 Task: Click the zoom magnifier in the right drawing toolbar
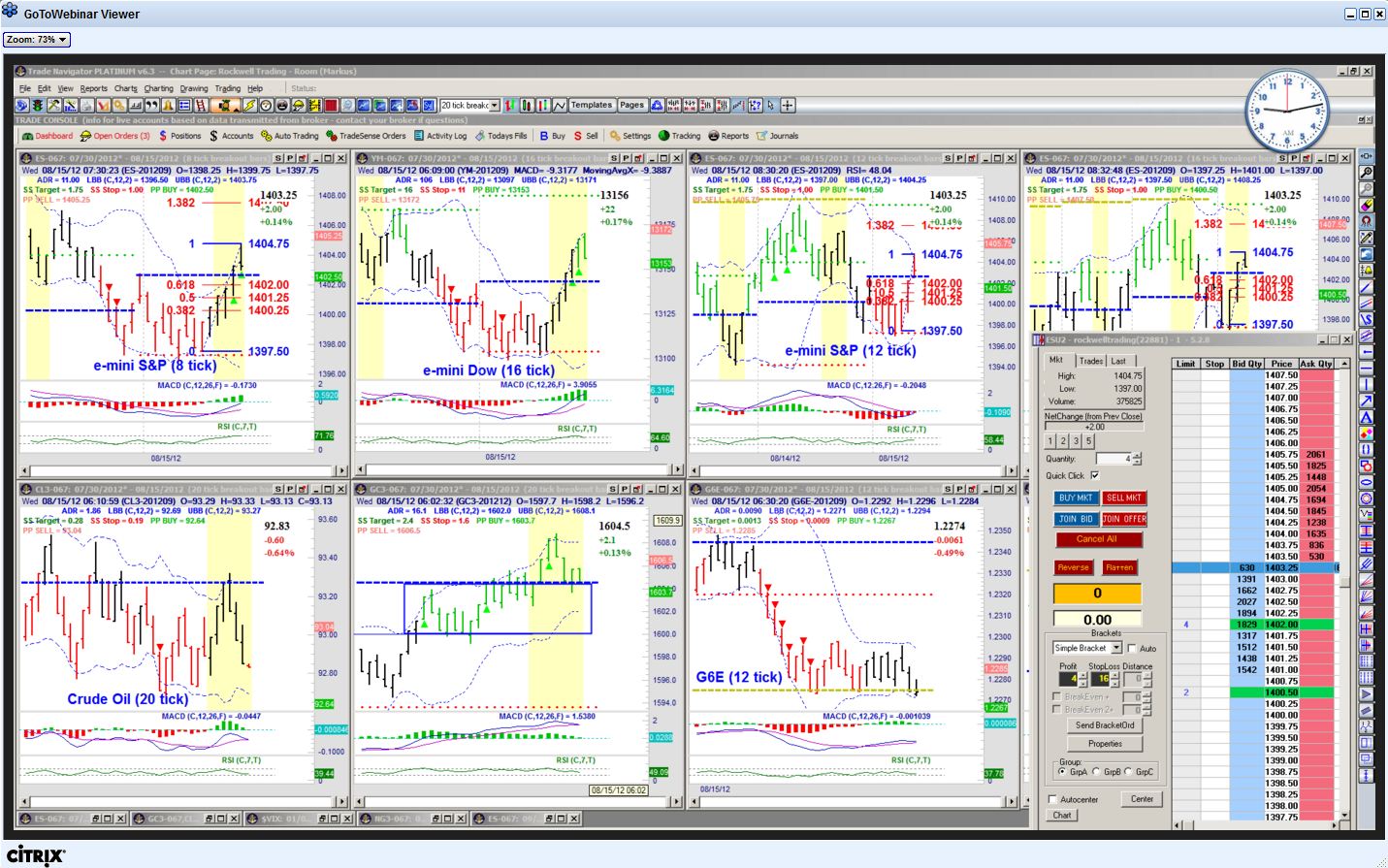(1367, 172)
